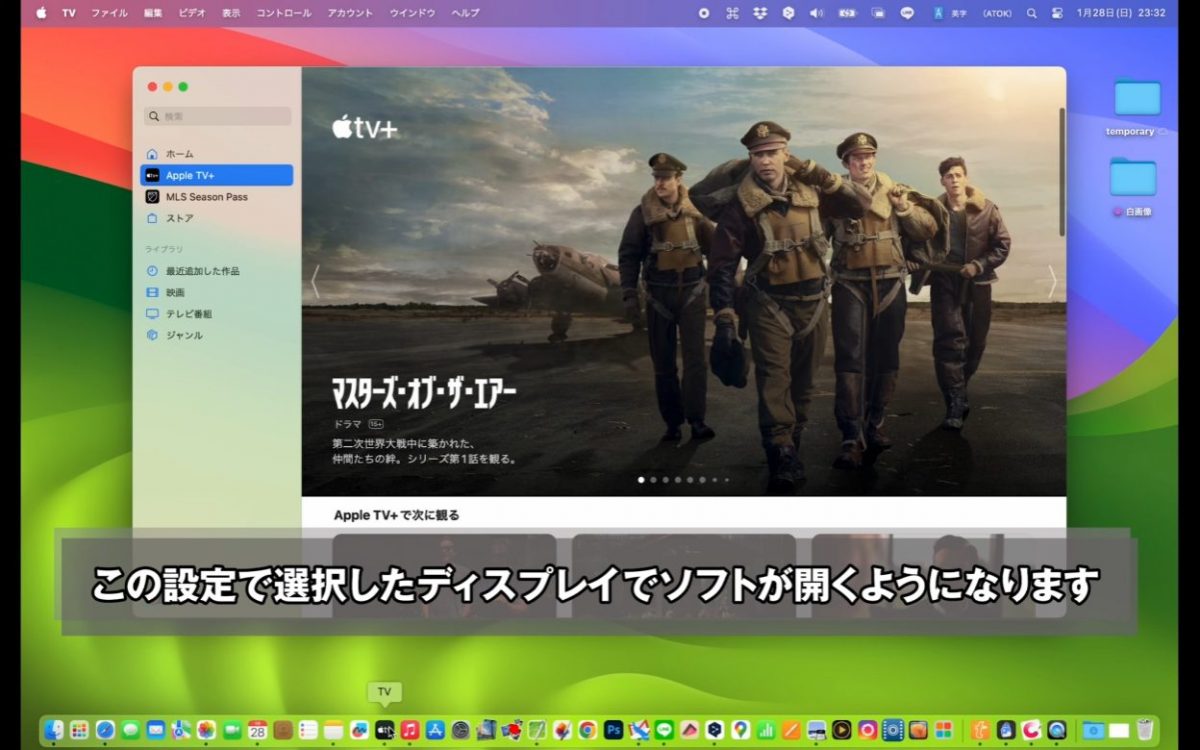1200x750 pixels.
Task: Open Numbers from the Dock
Action: pyautogui.click(x=766, y=730)
